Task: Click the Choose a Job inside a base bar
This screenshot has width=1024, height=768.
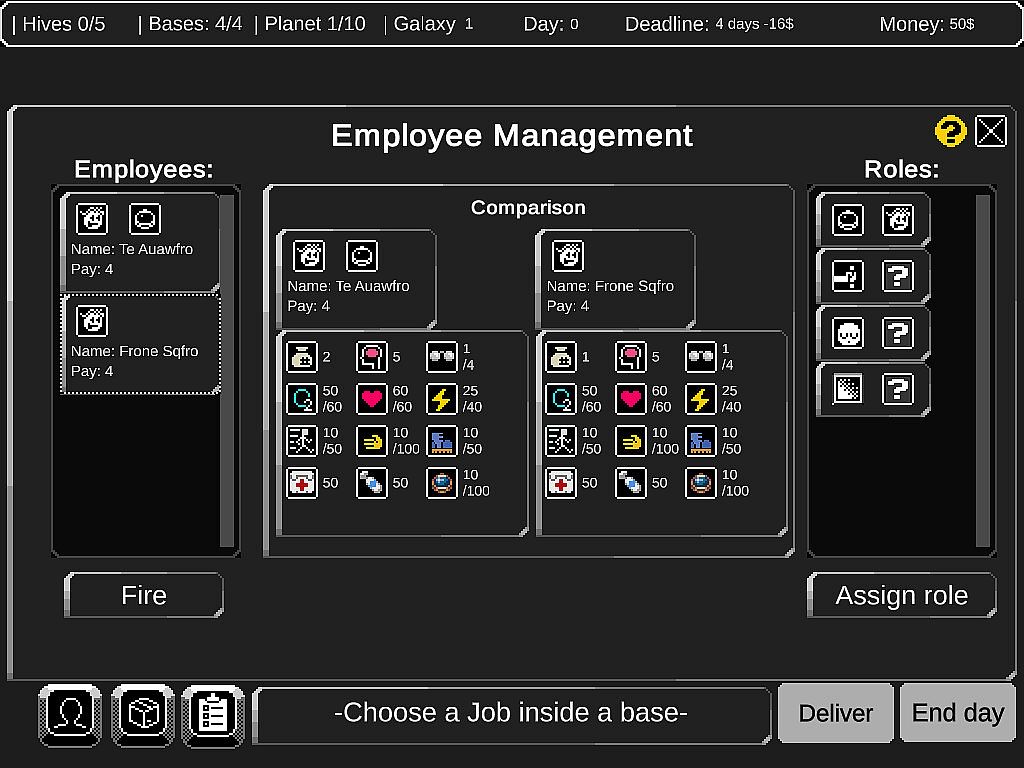Action: click(x=511, y=715)
